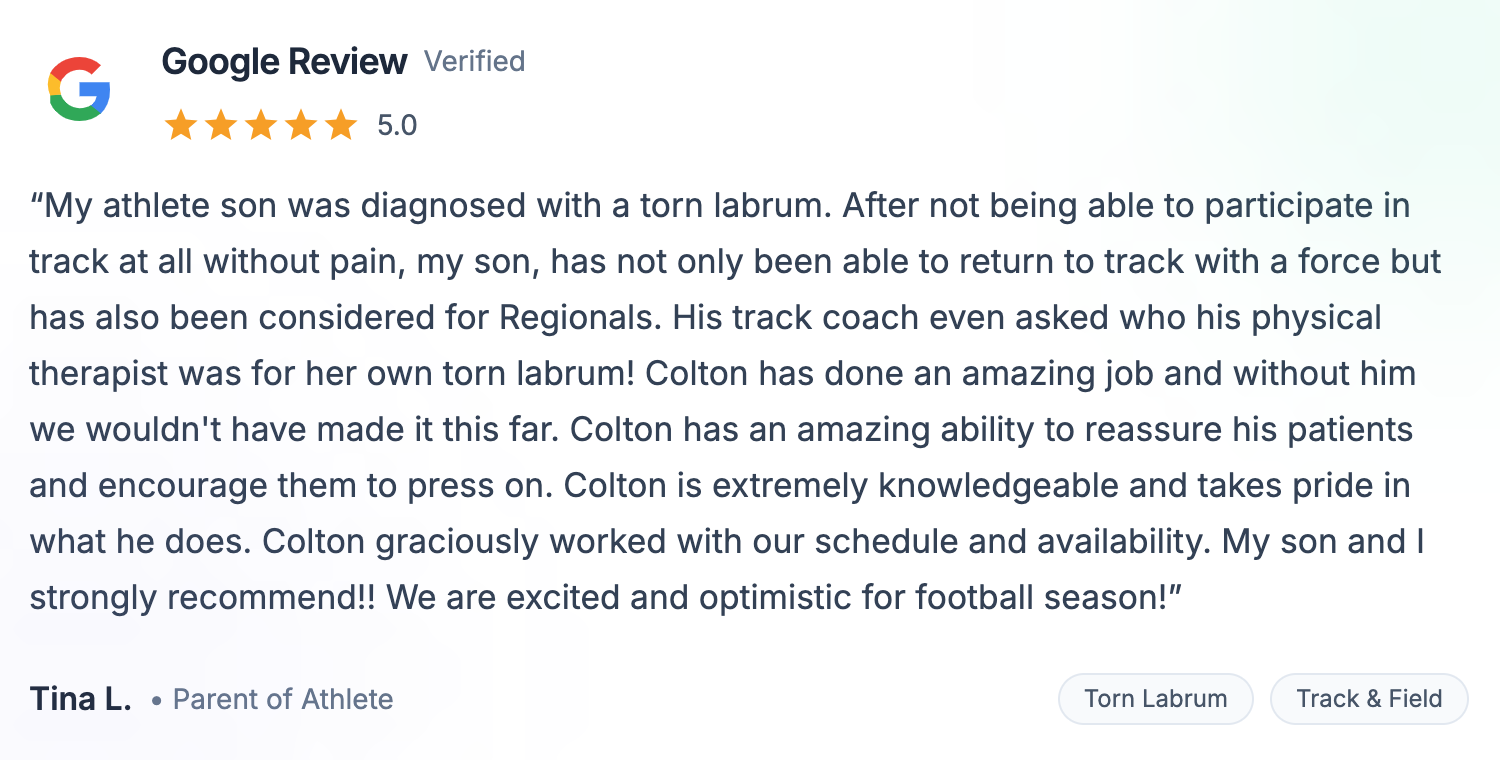Click reviewer name "Tina L."
This screenshot has height=760, width=1500.
(x=81, y=699)
